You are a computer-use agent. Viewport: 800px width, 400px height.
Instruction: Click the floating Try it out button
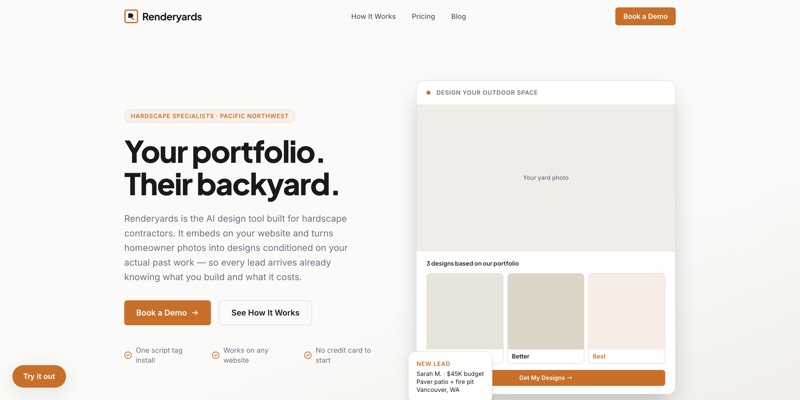click(39, 377)
